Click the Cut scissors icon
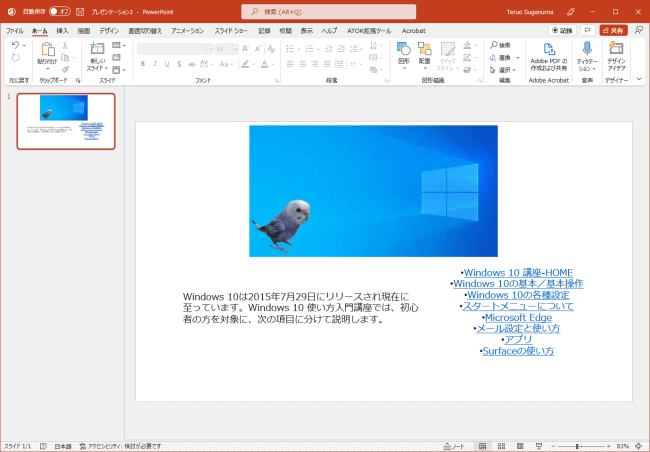This screenshot has height=452, width=650. coord(65,45)
